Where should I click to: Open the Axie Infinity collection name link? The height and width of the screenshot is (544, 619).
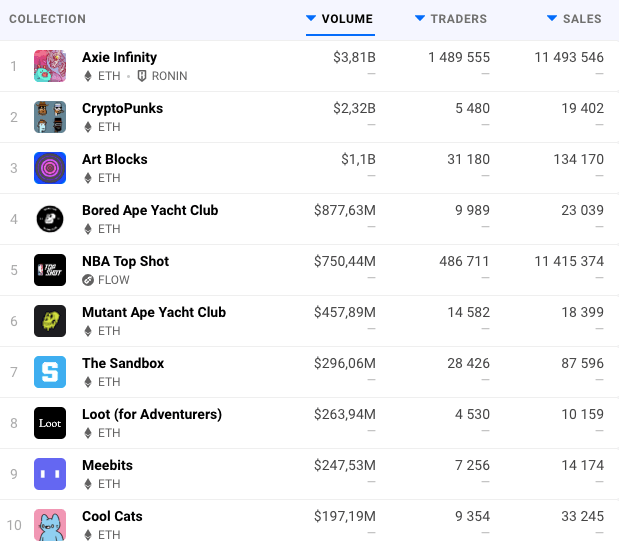pyautogui.click(x=119, y=57)
